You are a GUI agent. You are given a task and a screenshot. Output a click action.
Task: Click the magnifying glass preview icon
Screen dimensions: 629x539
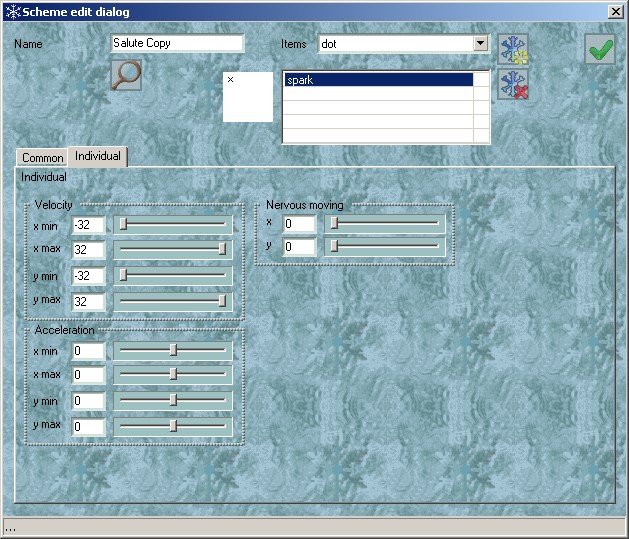click(x=126, y=75)
